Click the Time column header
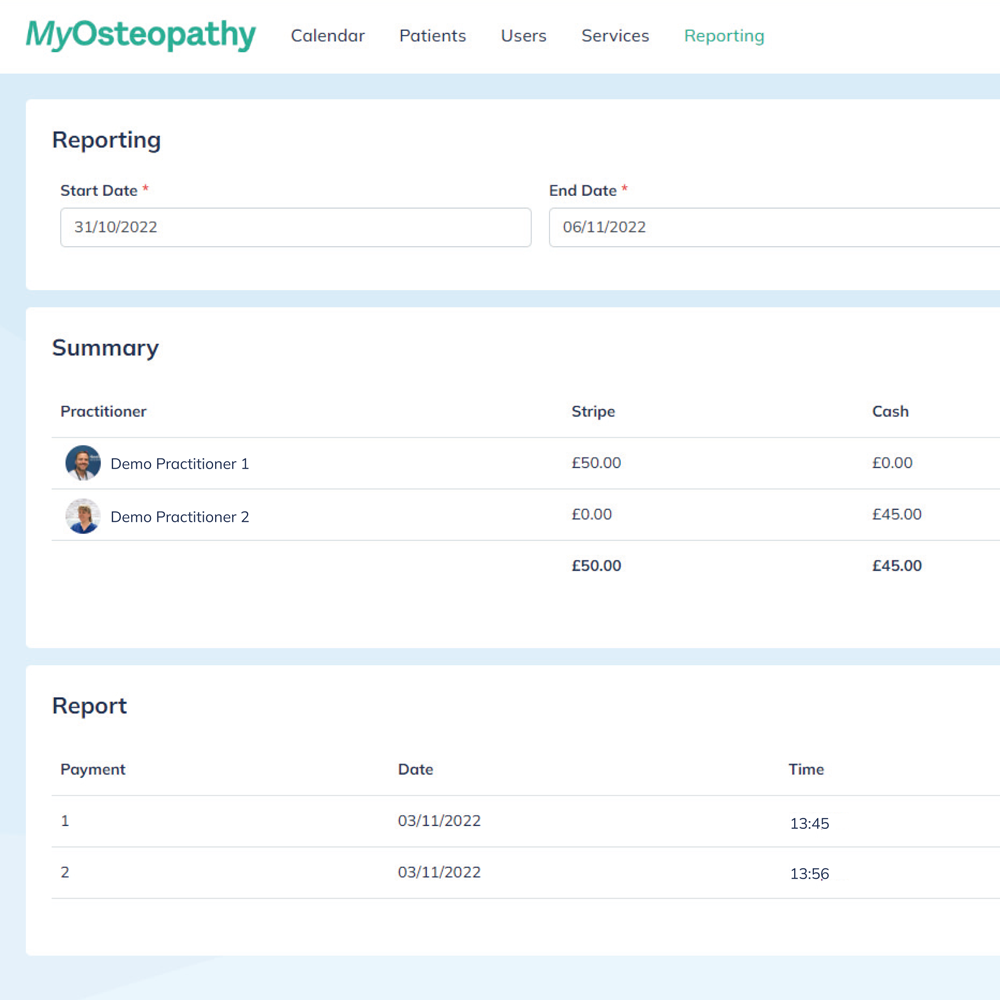1000x1000 pixels. [806, 769]
